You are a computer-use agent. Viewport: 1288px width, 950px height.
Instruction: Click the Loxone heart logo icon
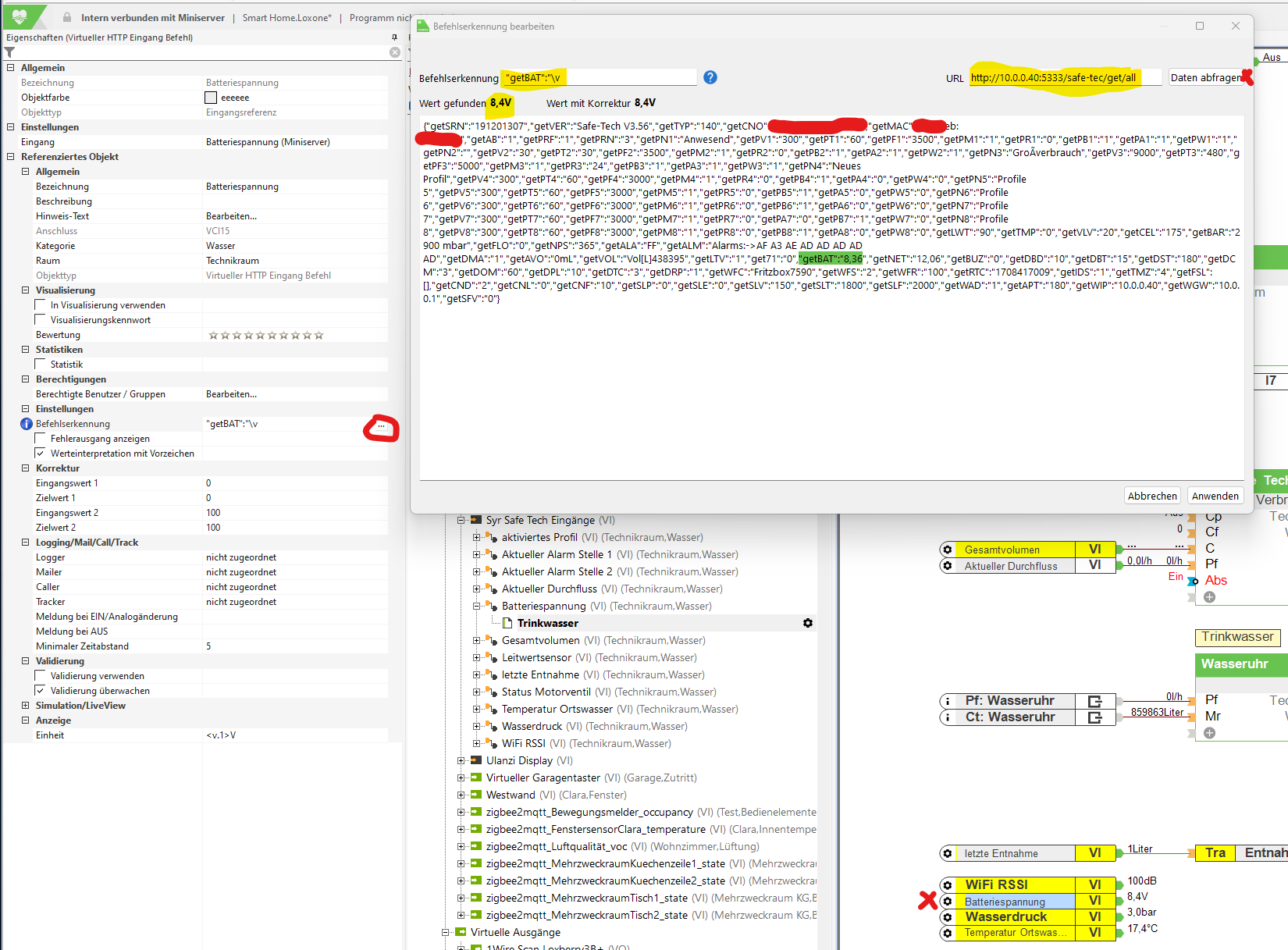coord(20,16)
